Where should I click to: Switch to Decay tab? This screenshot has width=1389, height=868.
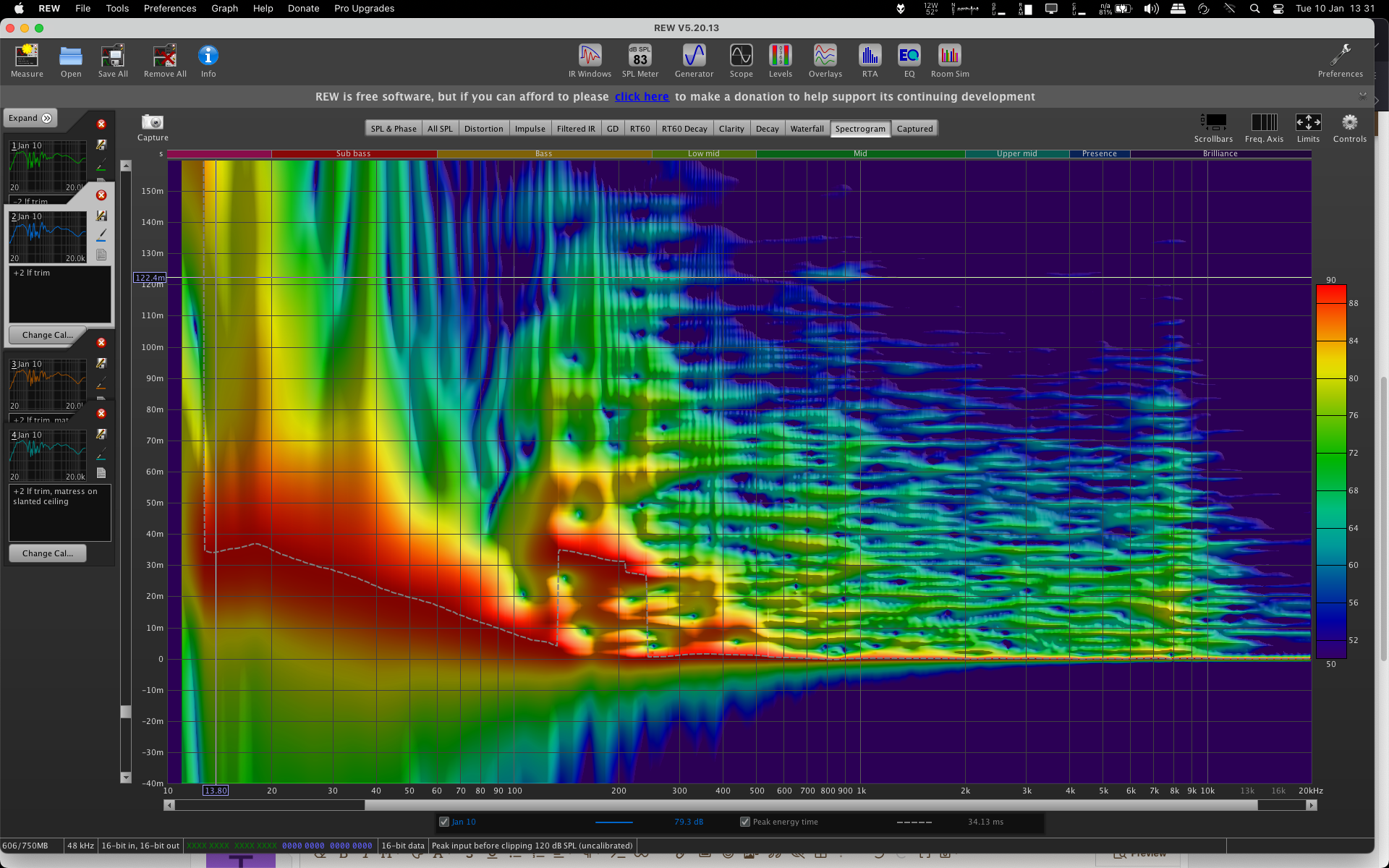pyautogui.click(x=768, y=129)
